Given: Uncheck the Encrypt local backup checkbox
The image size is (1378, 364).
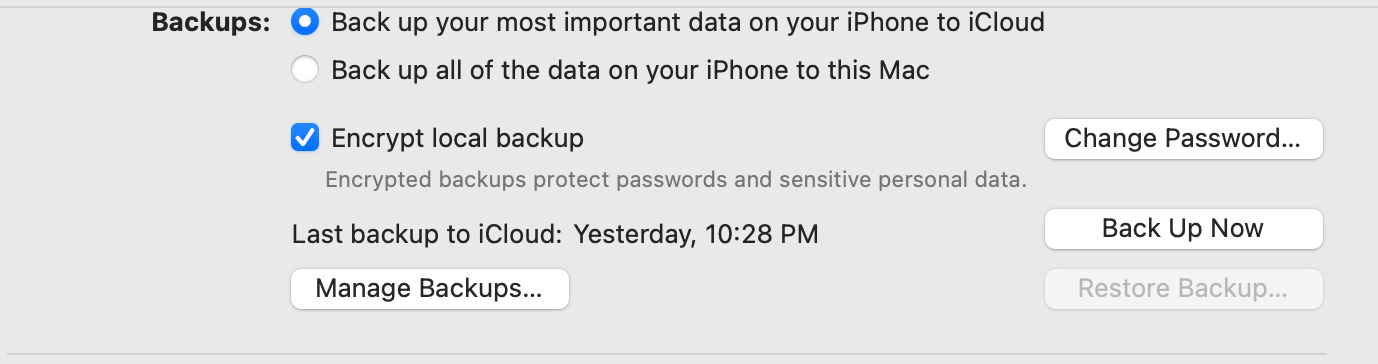Looking at the screenshot, I should [305, 138].
